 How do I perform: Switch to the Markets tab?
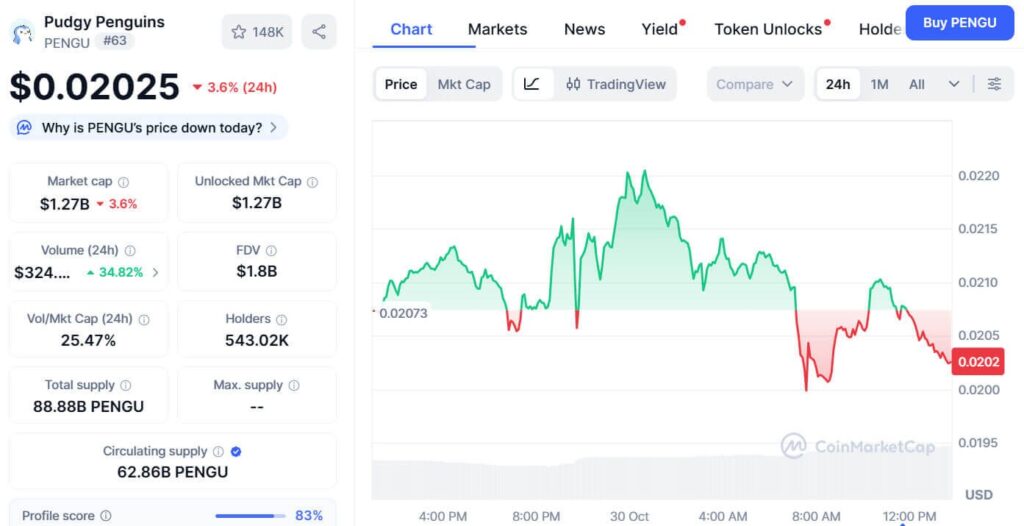[497, 29]
